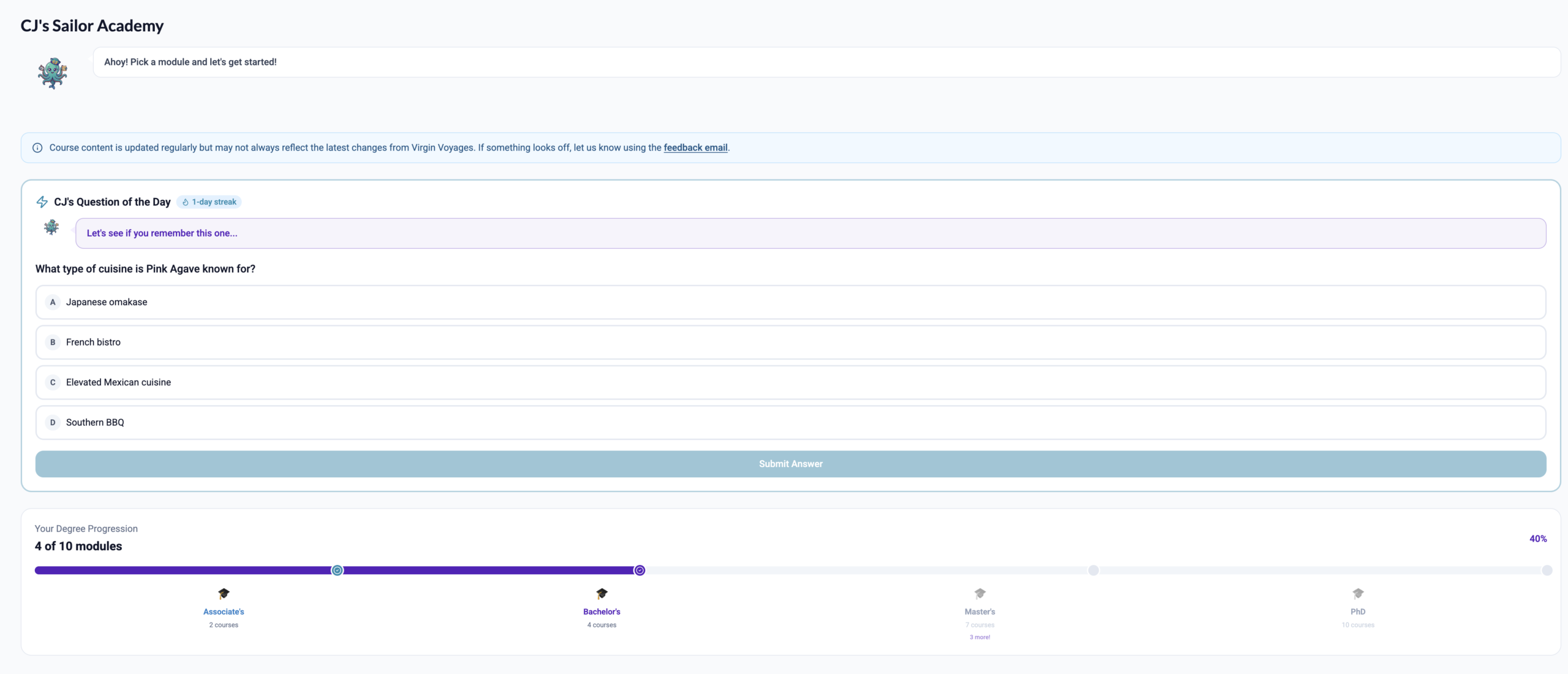Click the flame icon in the streak badge
1568x674 pixels.
point(186,202)
